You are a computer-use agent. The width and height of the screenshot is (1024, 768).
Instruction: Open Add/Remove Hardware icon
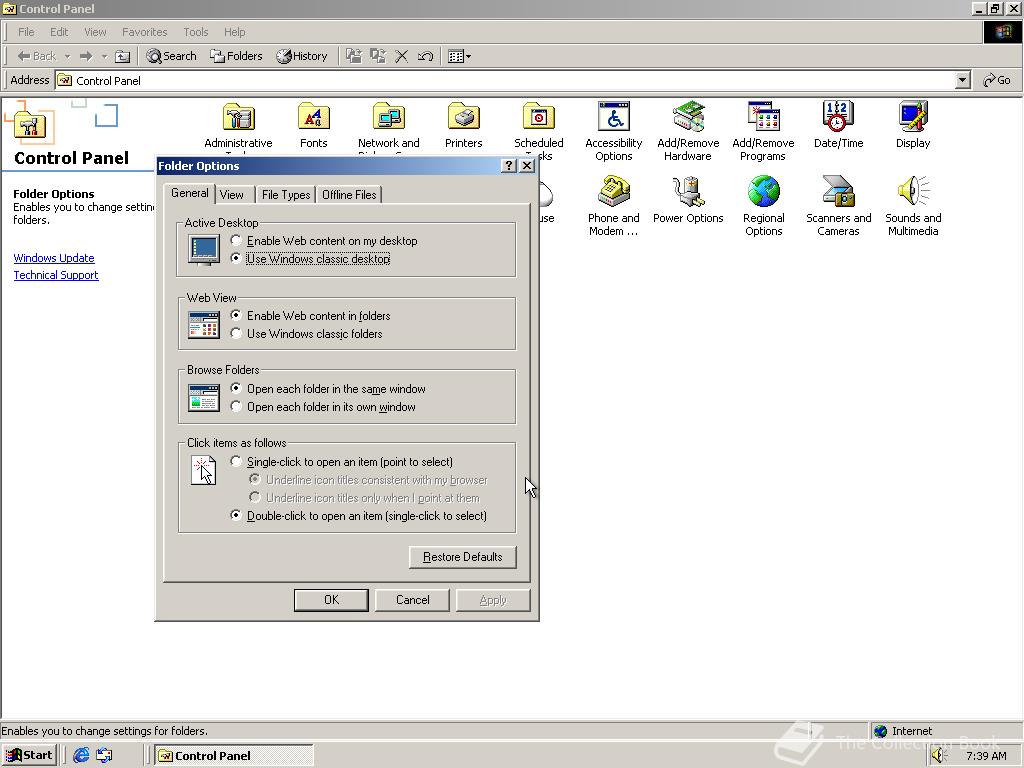click(x=688, y=118)
